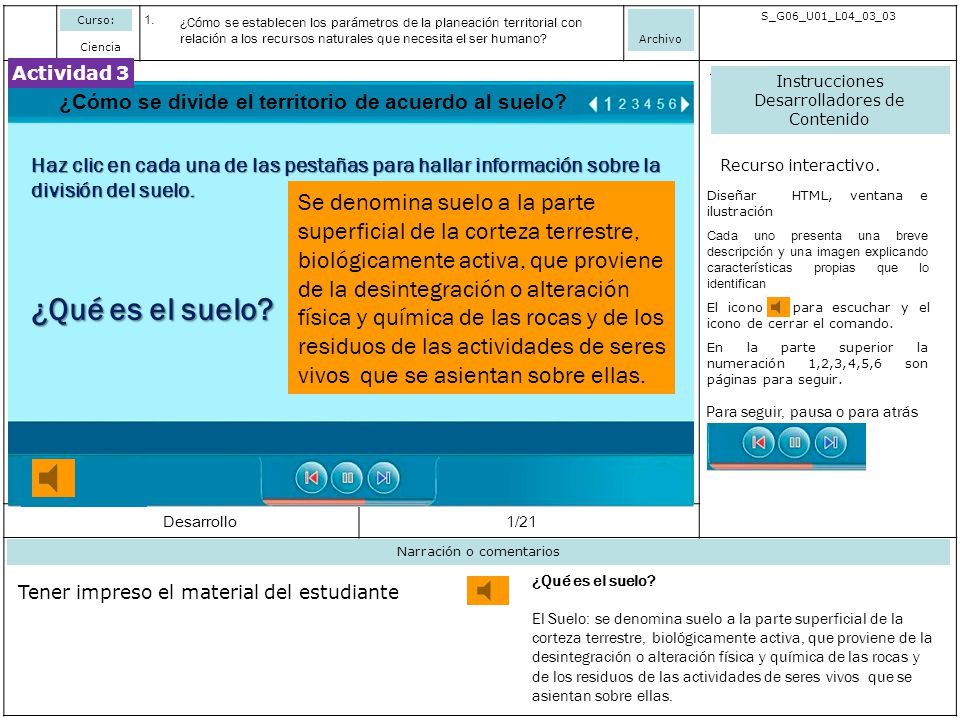Click the red progress bar under playback controls

(x=314, y=501)
